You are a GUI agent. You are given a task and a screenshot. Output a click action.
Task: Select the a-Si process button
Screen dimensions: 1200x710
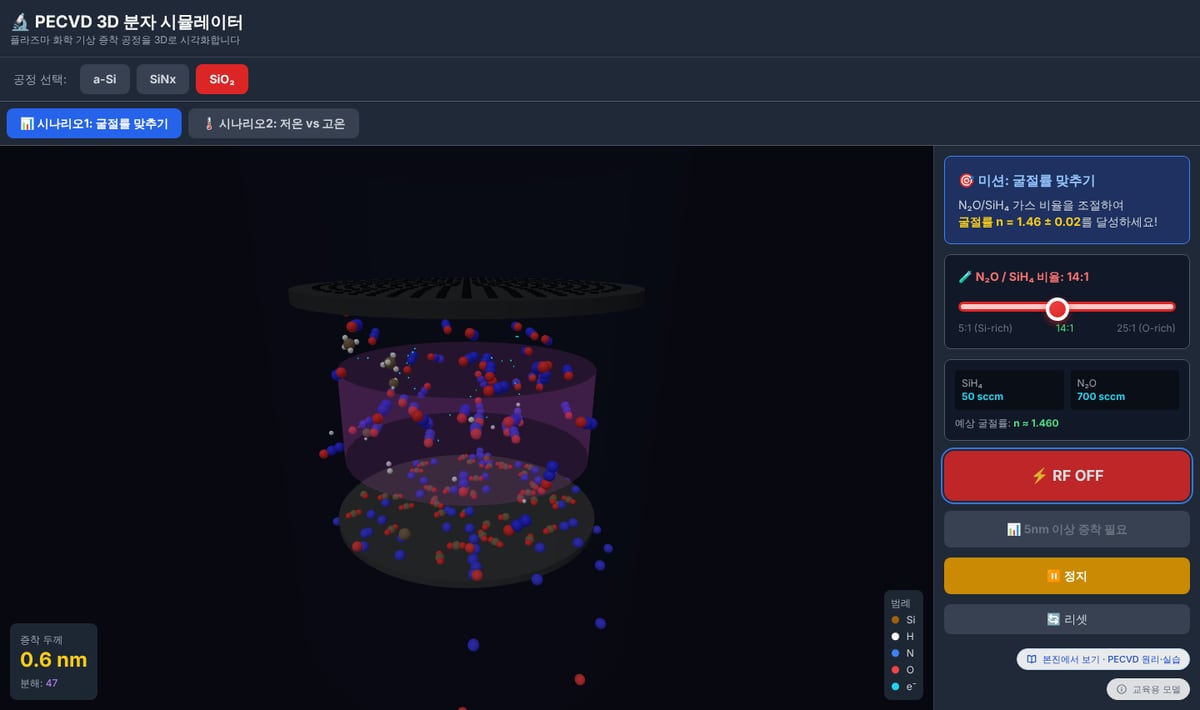[x=105, y=79]
